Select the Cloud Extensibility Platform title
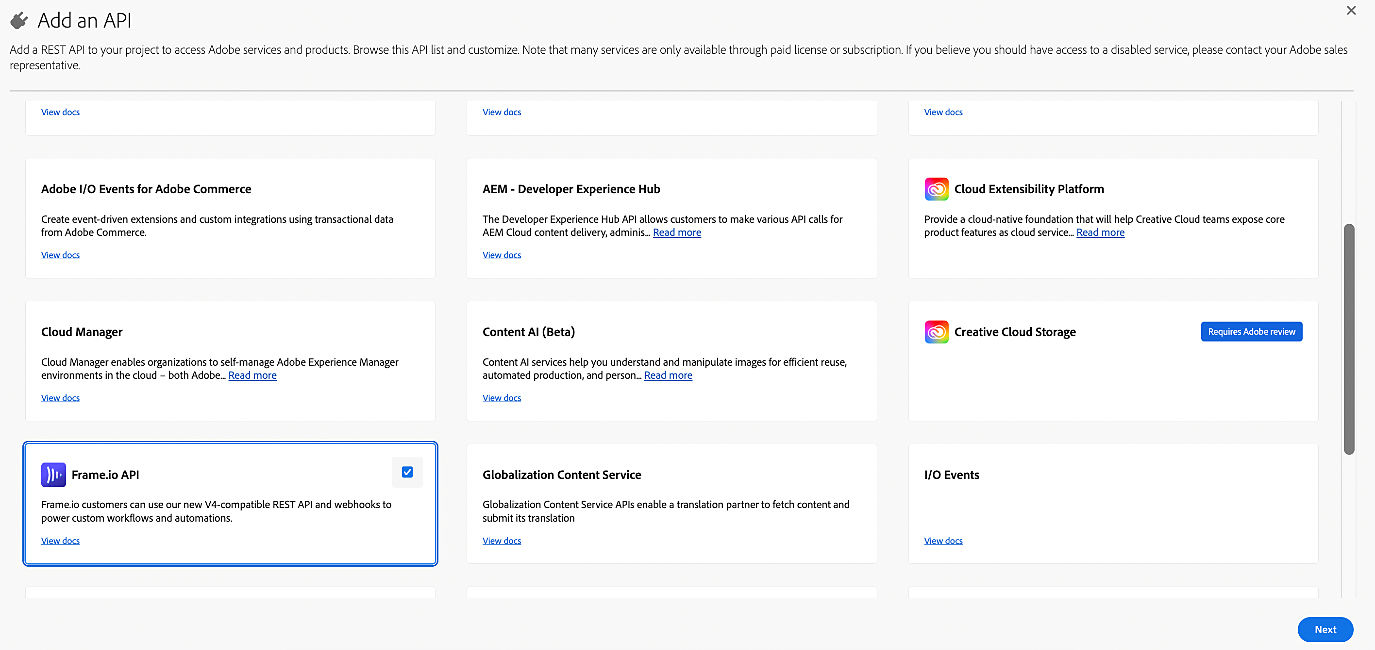The width and height of the screenshot is (1375, 650). click(x=1029, y=189)
